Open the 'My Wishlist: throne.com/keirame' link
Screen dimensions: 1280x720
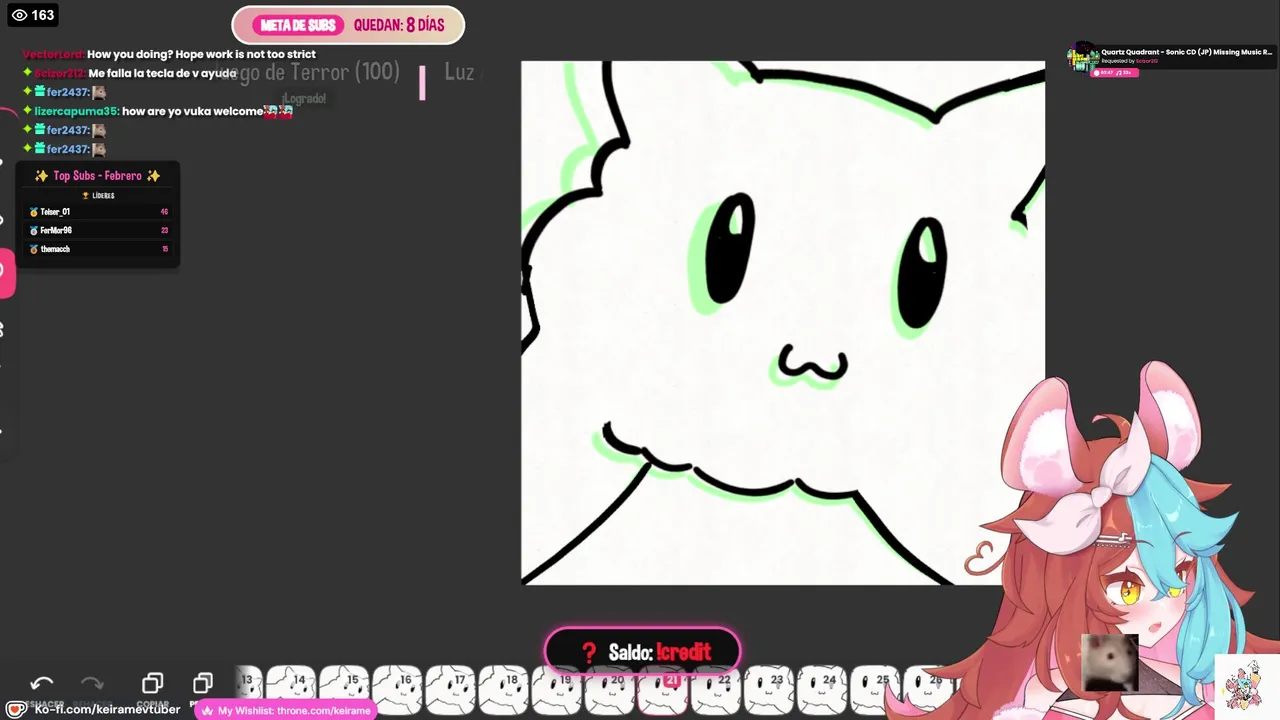point(287,710)
